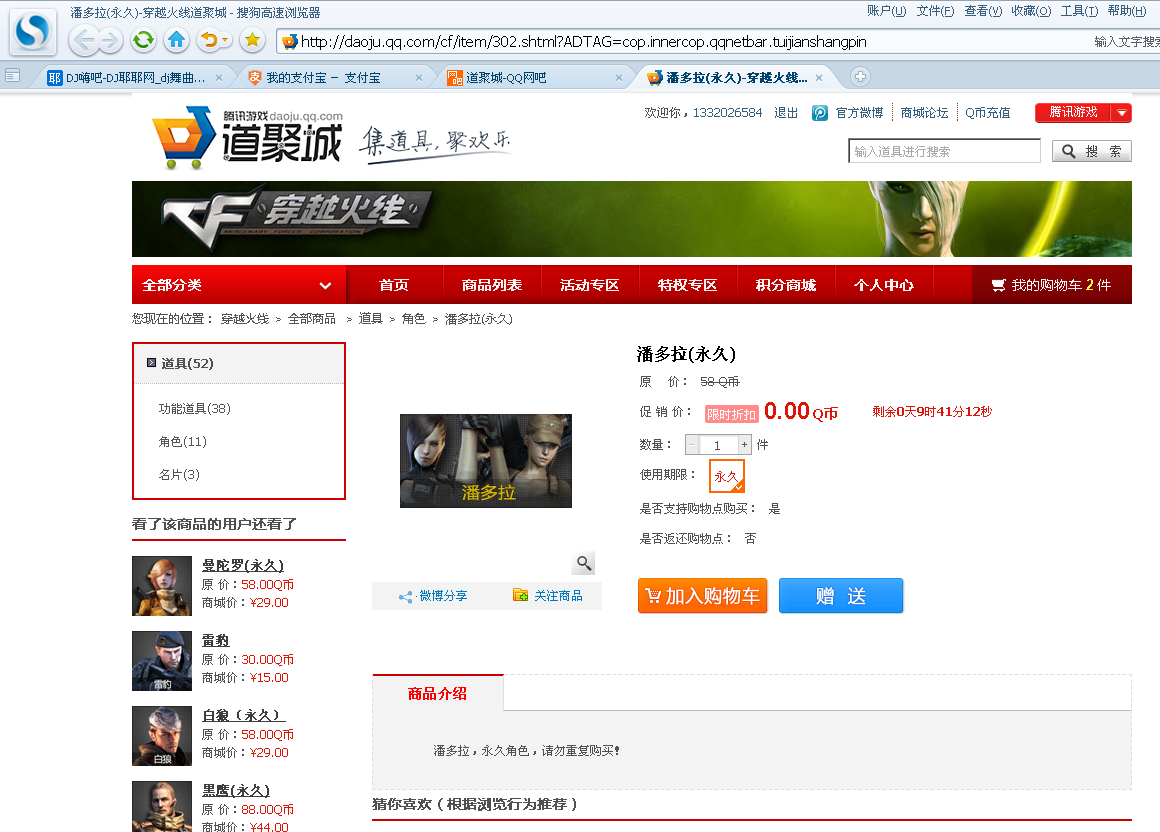Open the 特权专区 navigation item

pyautogui.click(x=687, y=285)
